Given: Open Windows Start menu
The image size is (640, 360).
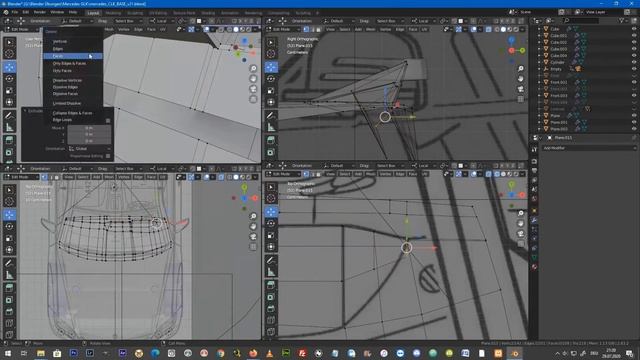Looking at the screenshot, I should click(x=7, y=353).
